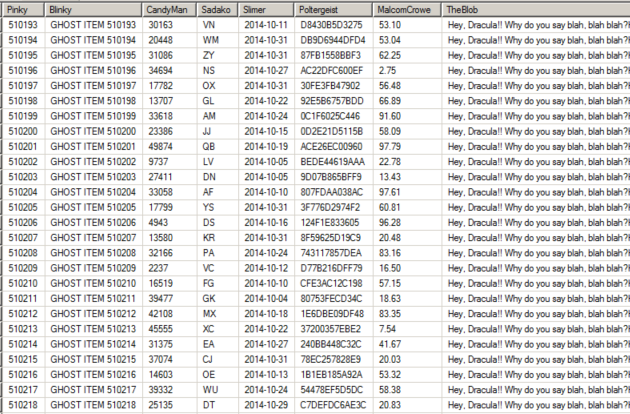The width and height of the screenshot is (630, 414).
Task: Click the TheBlob column header
Action: [536, 10]
